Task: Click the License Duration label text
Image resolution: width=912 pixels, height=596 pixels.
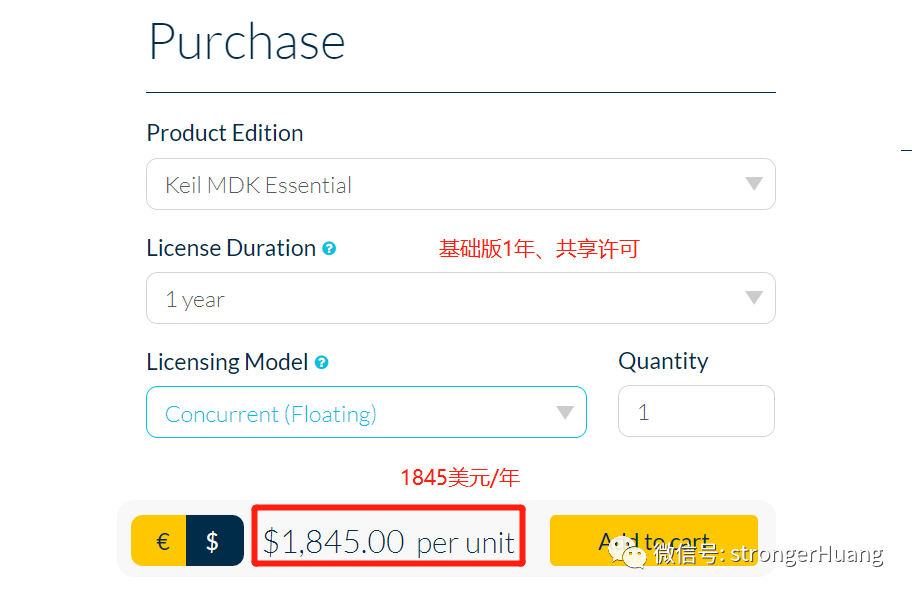Action: pos(231,248)
